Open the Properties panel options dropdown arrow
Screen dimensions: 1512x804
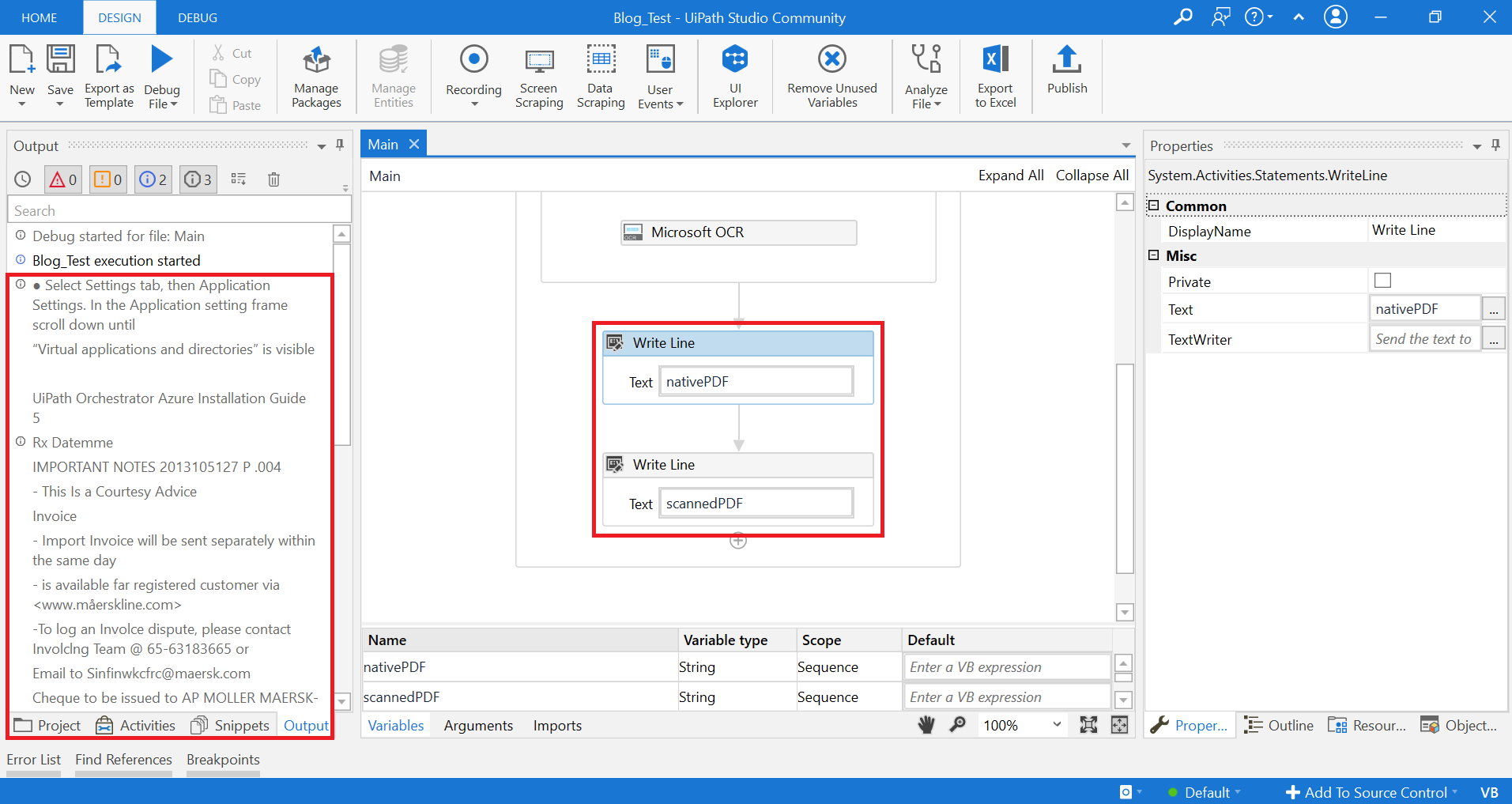(x=1476, y=146)
